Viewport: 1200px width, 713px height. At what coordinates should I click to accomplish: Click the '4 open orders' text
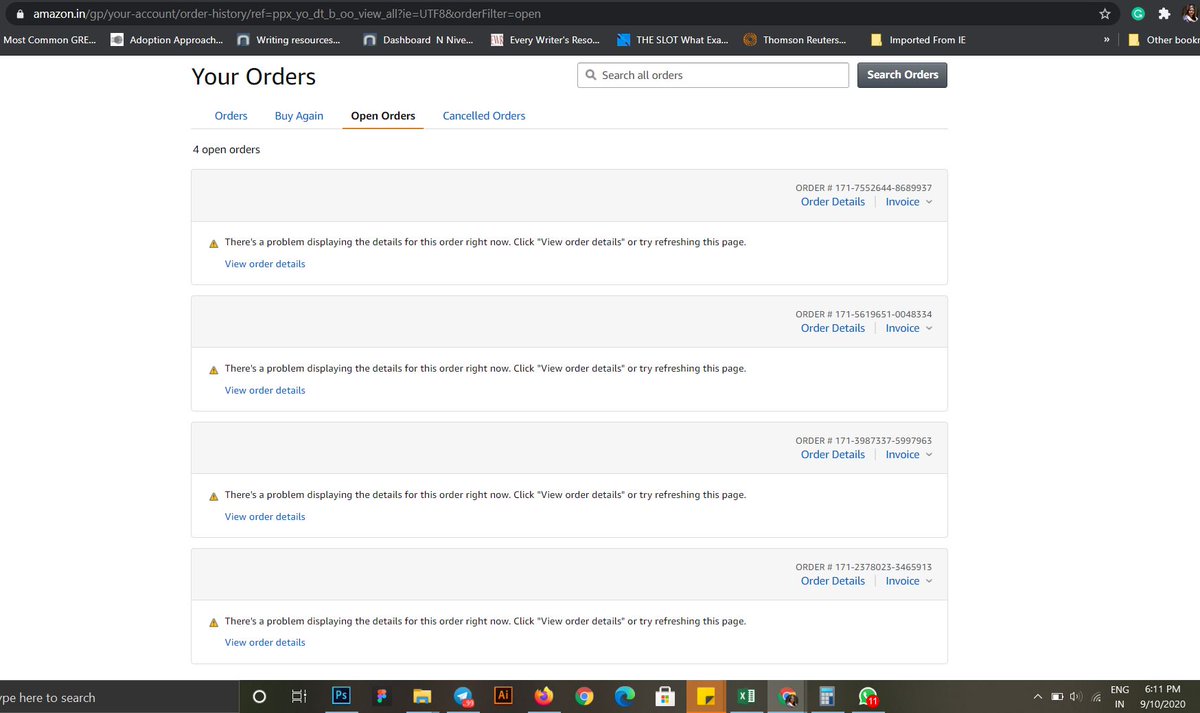(x=226, y=149)
